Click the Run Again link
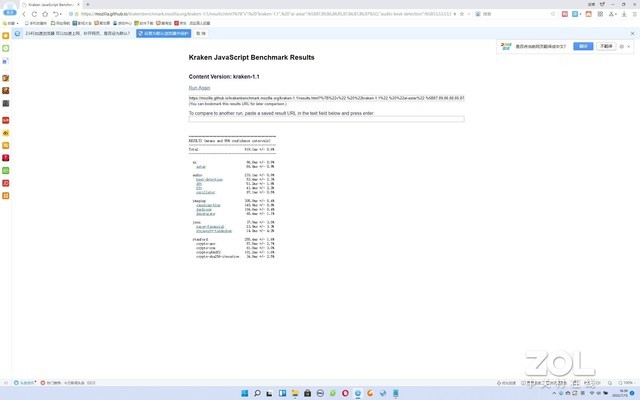The height and width of the screenshot is (400, 640). 200,87
